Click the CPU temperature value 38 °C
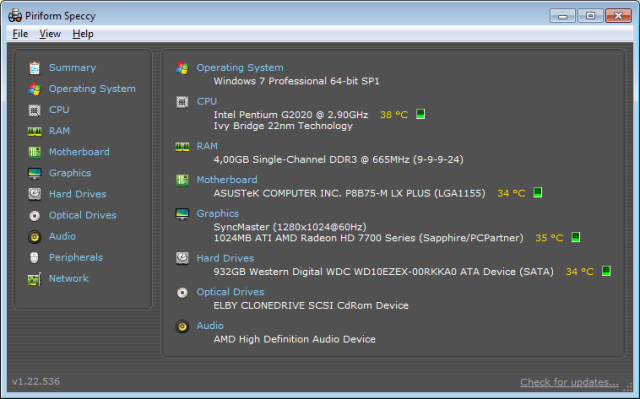640x399 pixels. [x=394, y=115]
